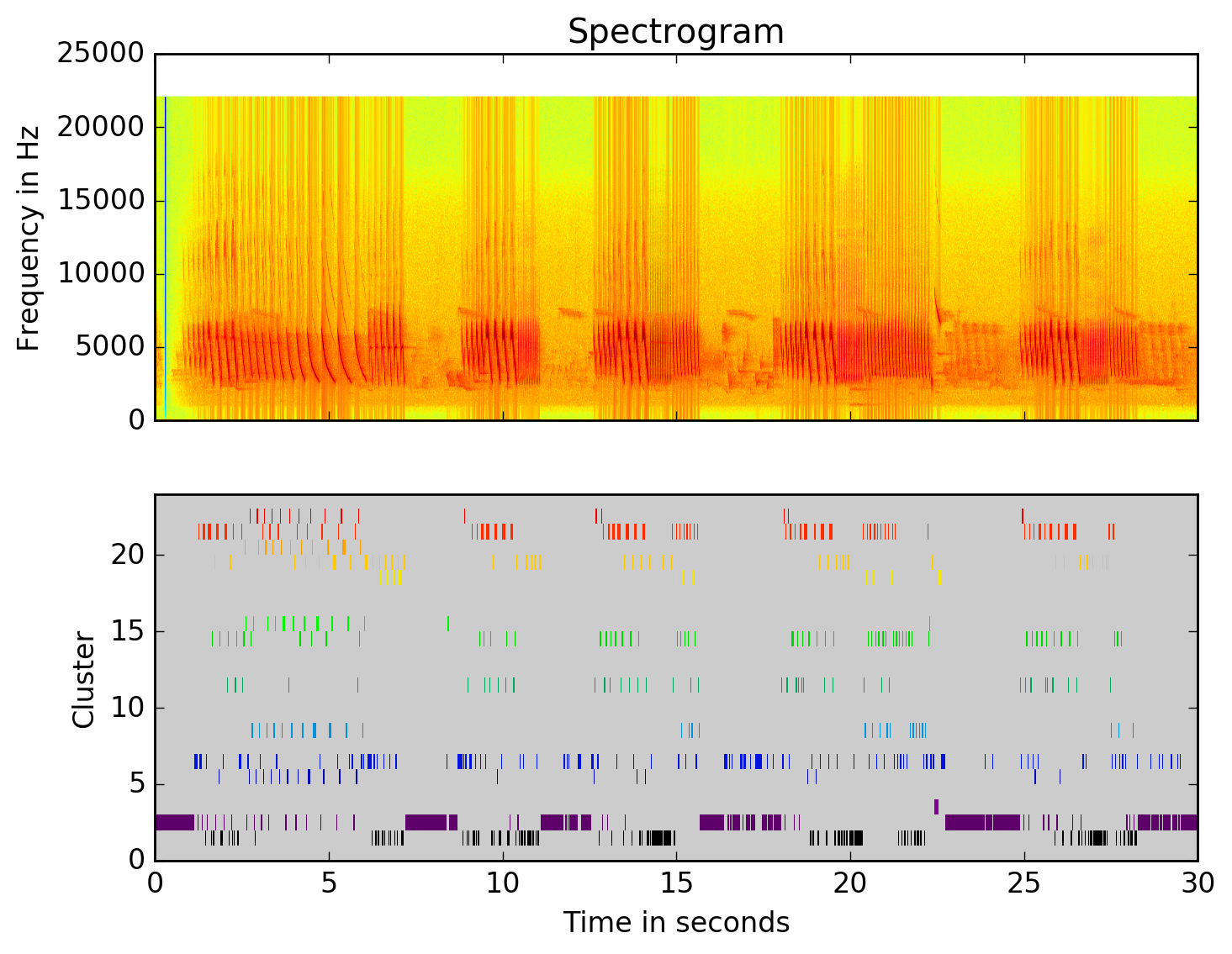This screenshot has width=1232, height=954.
Task: Click the time axis tick label 10
Action: [503, 884]
